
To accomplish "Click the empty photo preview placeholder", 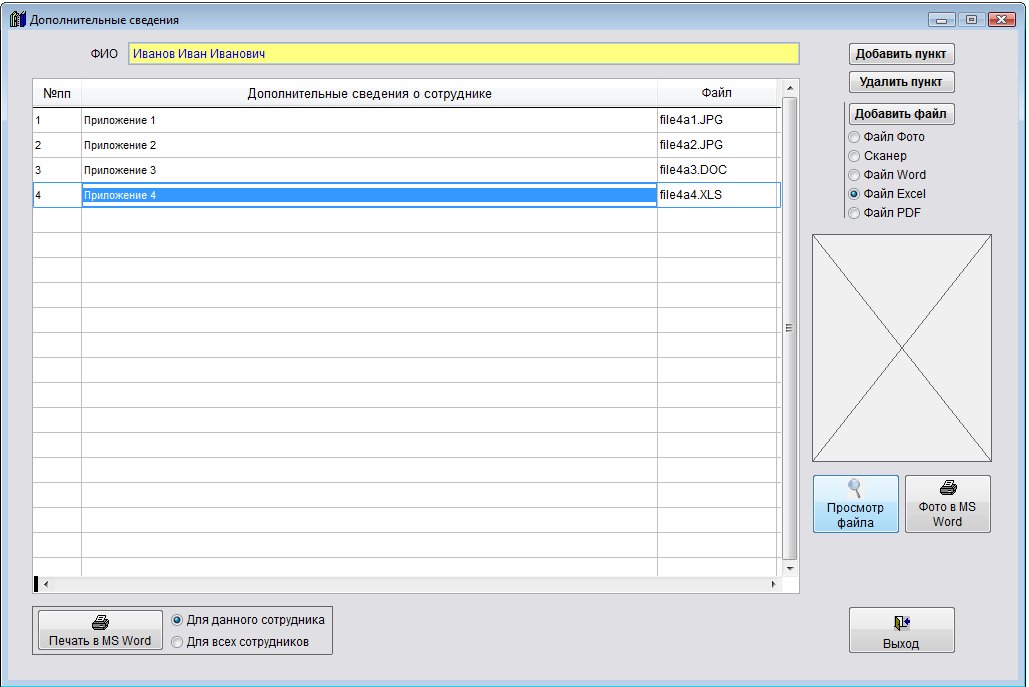I will [x=902, y=348].
